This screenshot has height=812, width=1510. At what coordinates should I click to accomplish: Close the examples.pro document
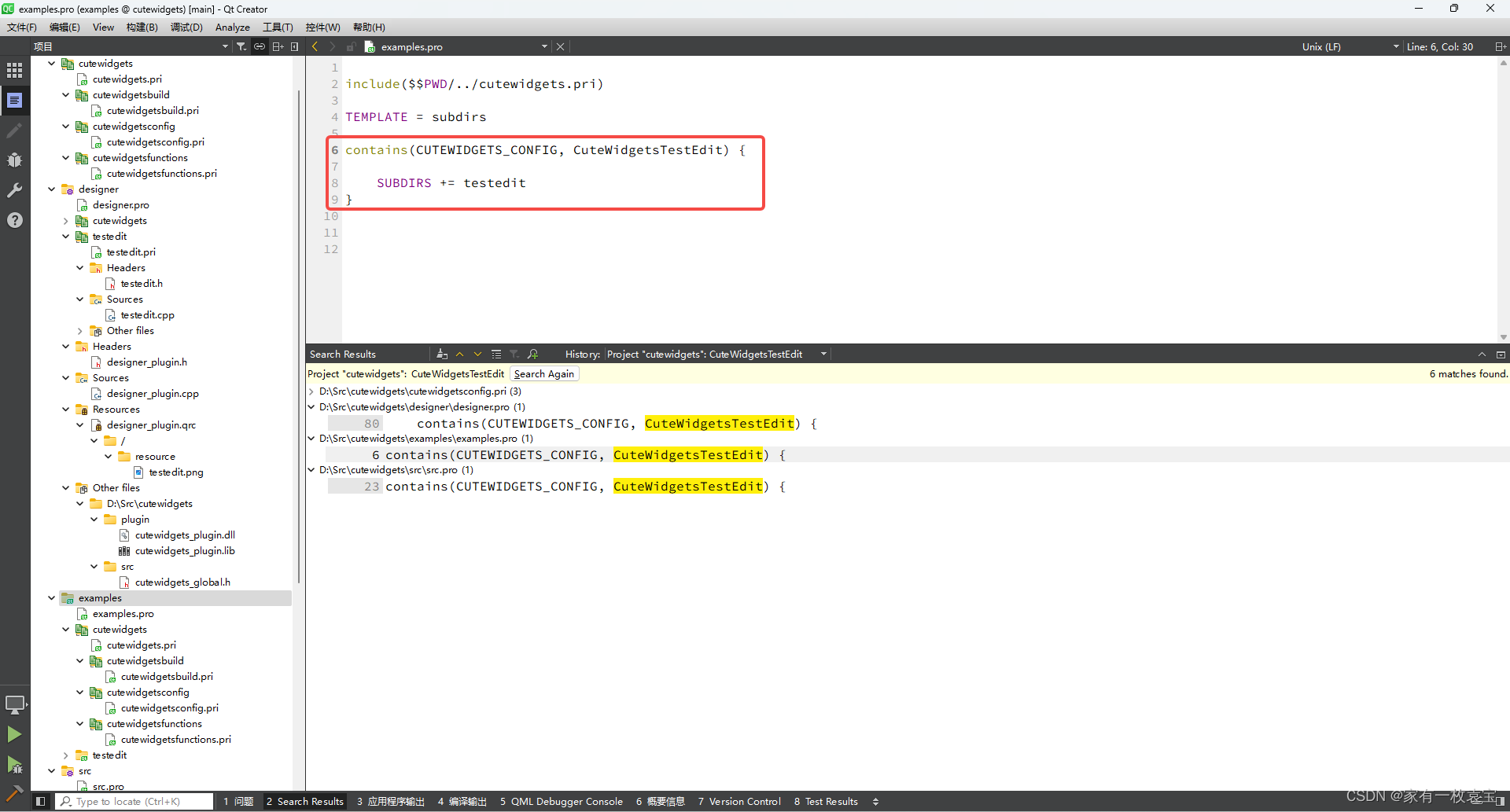point(561,46)
